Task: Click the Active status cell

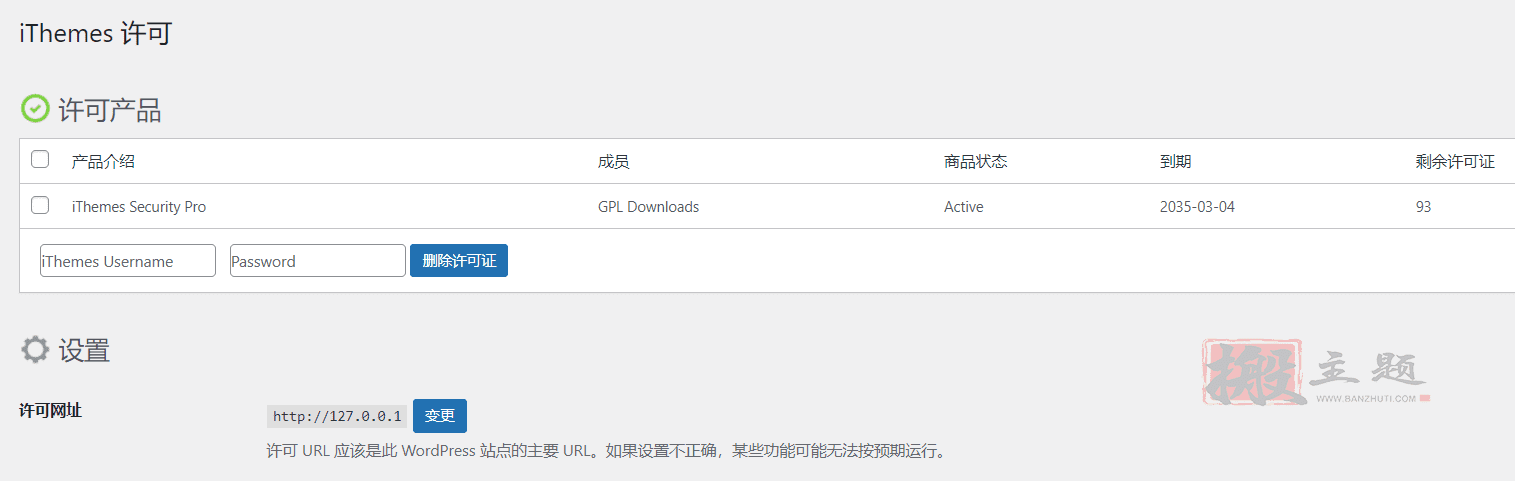Action: [x=964, y=207]
